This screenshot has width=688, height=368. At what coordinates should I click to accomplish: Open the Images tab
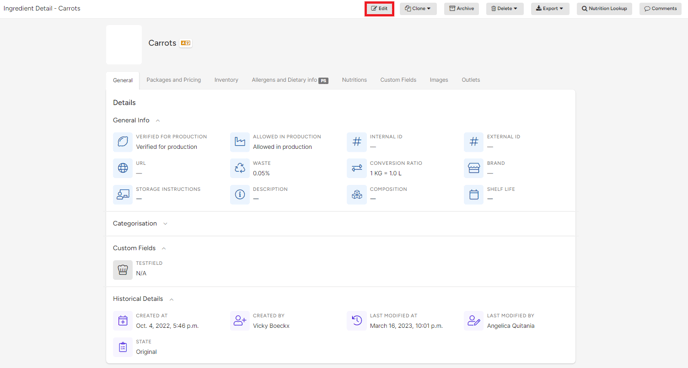pyautogui.click(x=439, y=80)
